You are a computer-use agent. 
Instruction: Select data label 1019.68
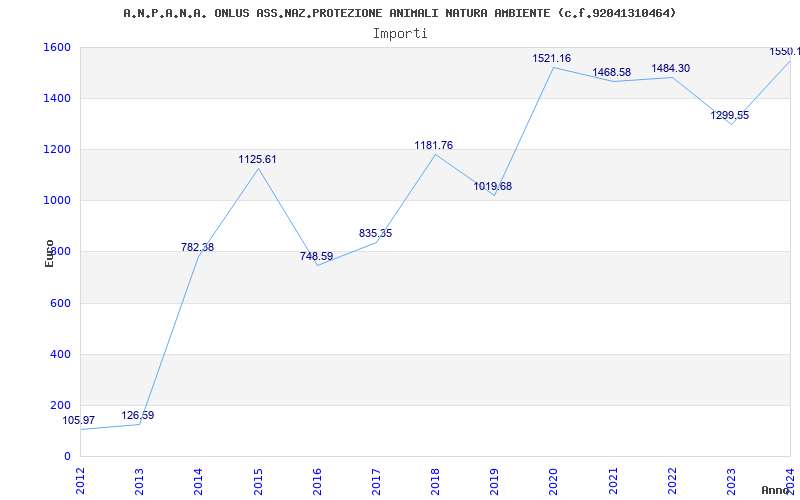coord(492,187)
